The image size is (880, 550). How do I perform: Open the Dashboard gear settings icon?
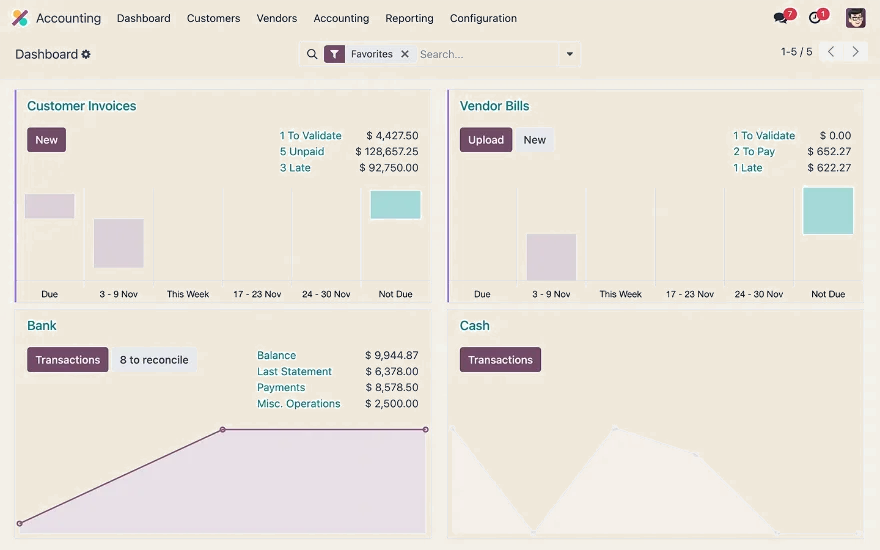point(86,54)
